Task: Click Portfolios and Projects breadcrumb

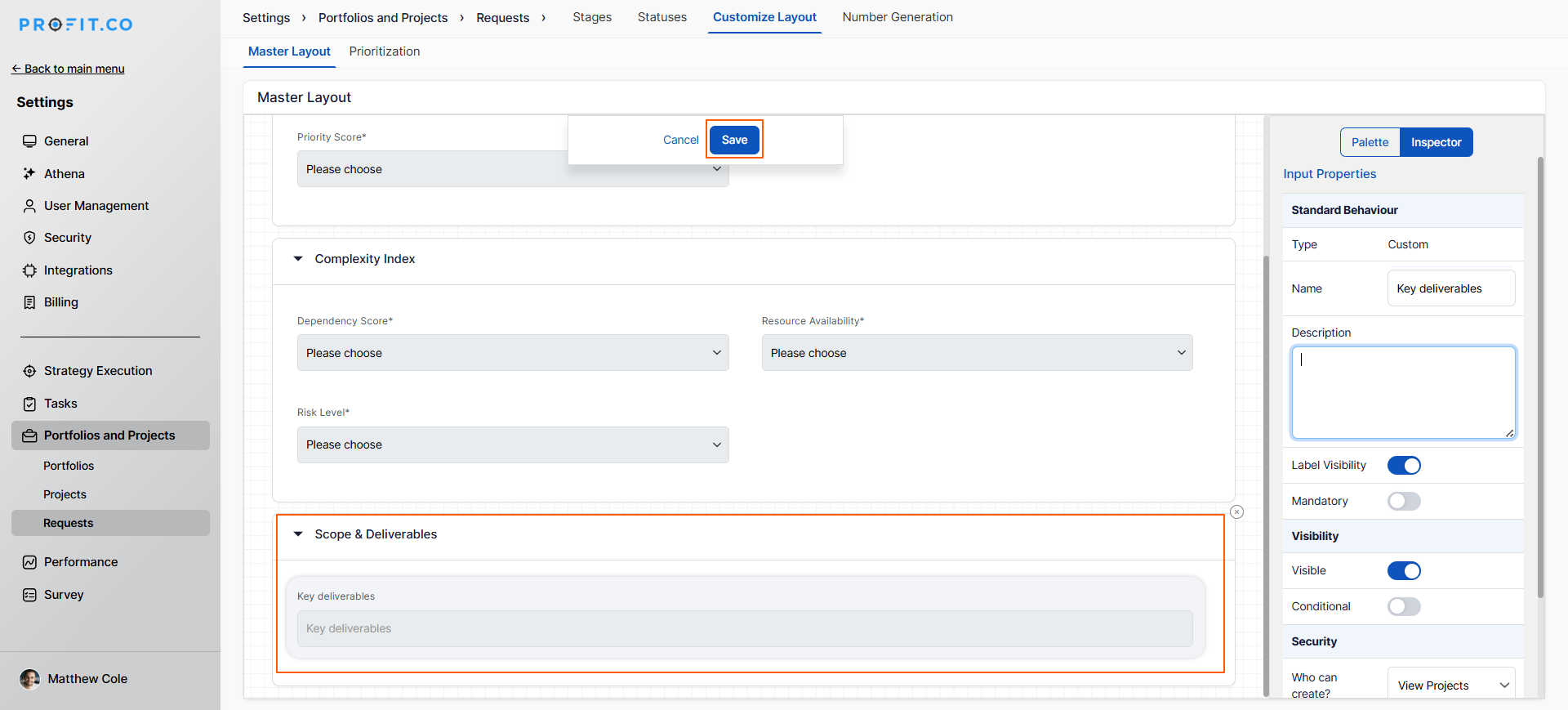Action: point(383,18)
